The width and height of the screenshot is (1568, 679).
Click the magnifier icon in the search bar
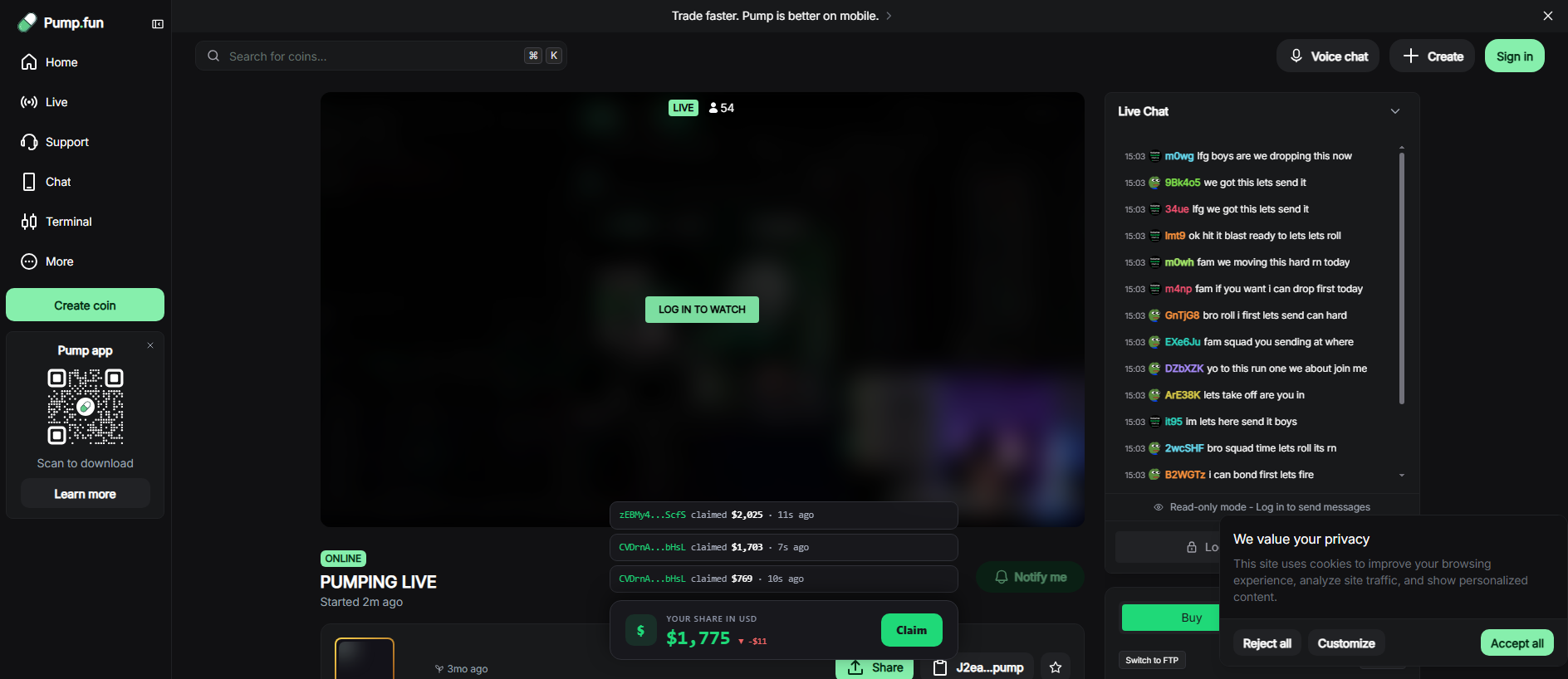click(213, 56)
